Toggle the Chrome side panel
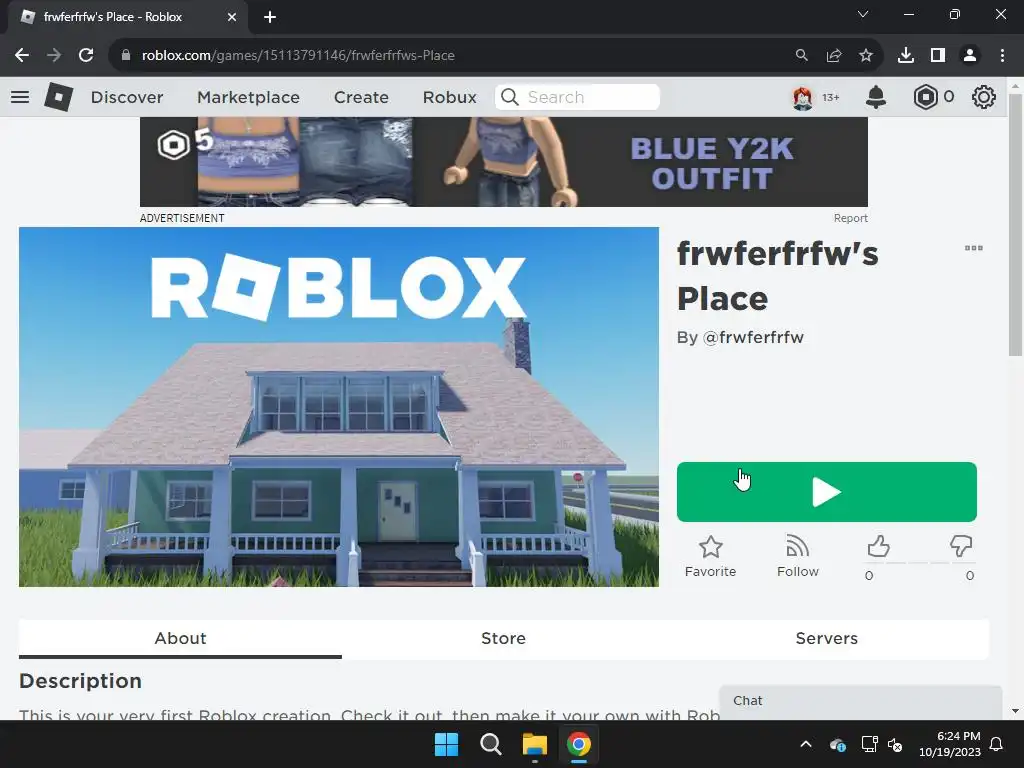The height and width of the screenshot is (768, 1024). [938, 56]
